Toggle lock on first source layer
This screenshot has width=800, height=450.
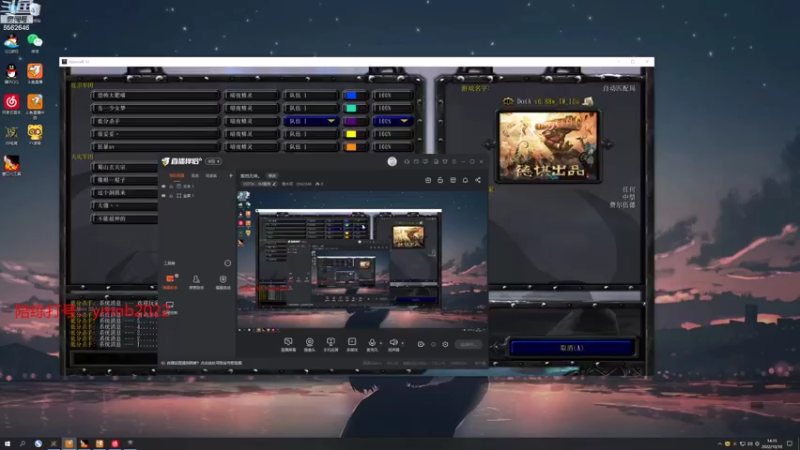point(171,186)
